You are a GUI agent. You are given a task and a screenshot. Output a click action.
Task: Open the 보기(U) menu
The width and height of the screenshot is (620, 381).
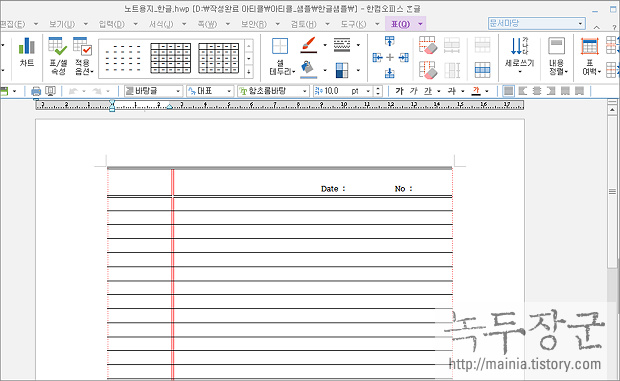[62, 24]
